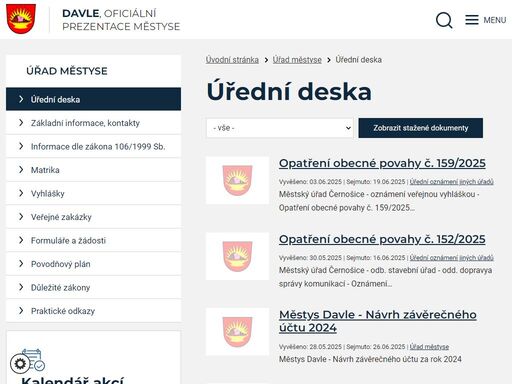Open Opatření obecné povahy č. 159/2025
The image size is (512, 384).
point(382,163)
